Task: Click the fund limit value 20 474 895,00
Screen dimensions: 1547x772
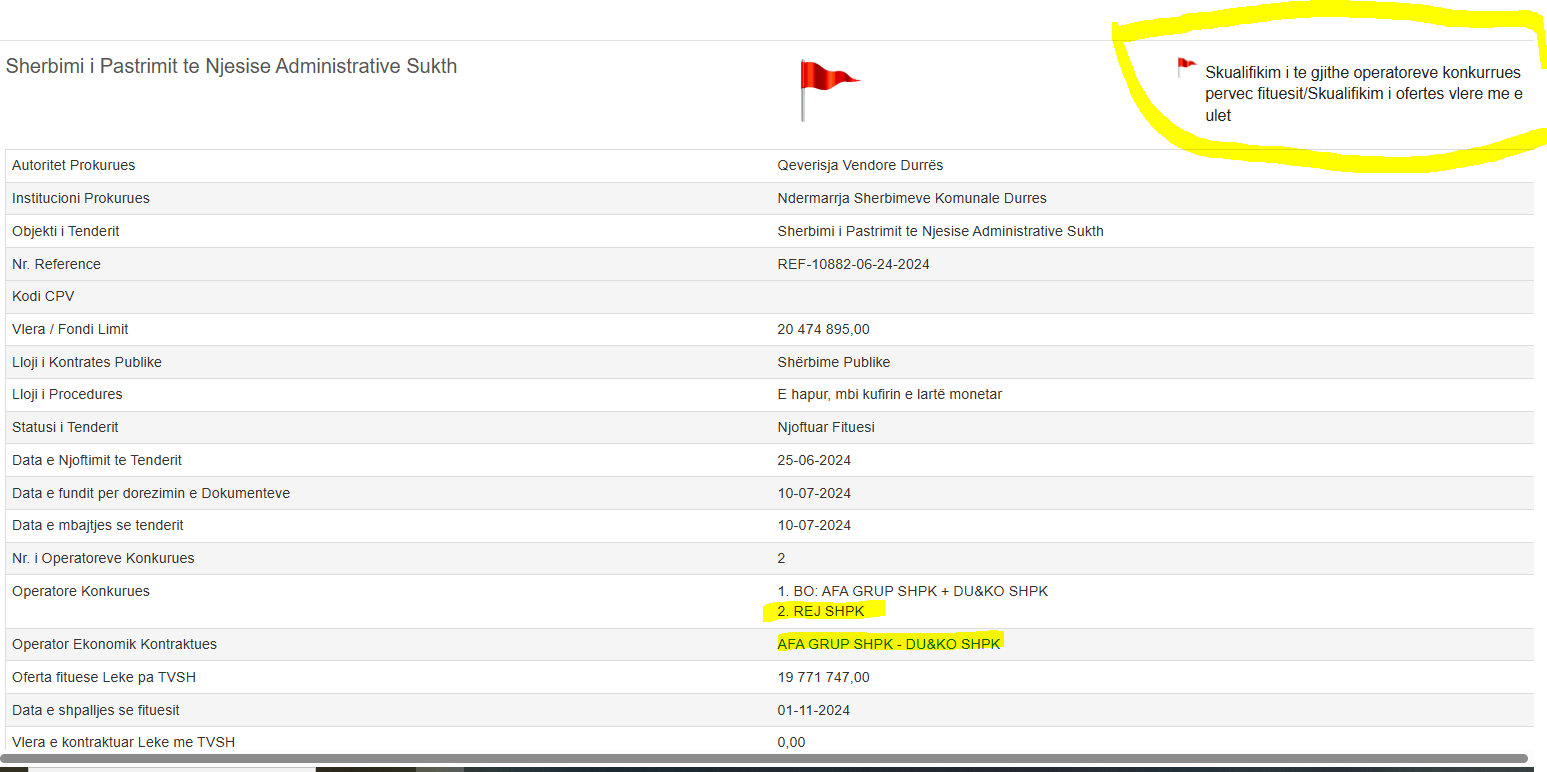Action: coord(823,329)
